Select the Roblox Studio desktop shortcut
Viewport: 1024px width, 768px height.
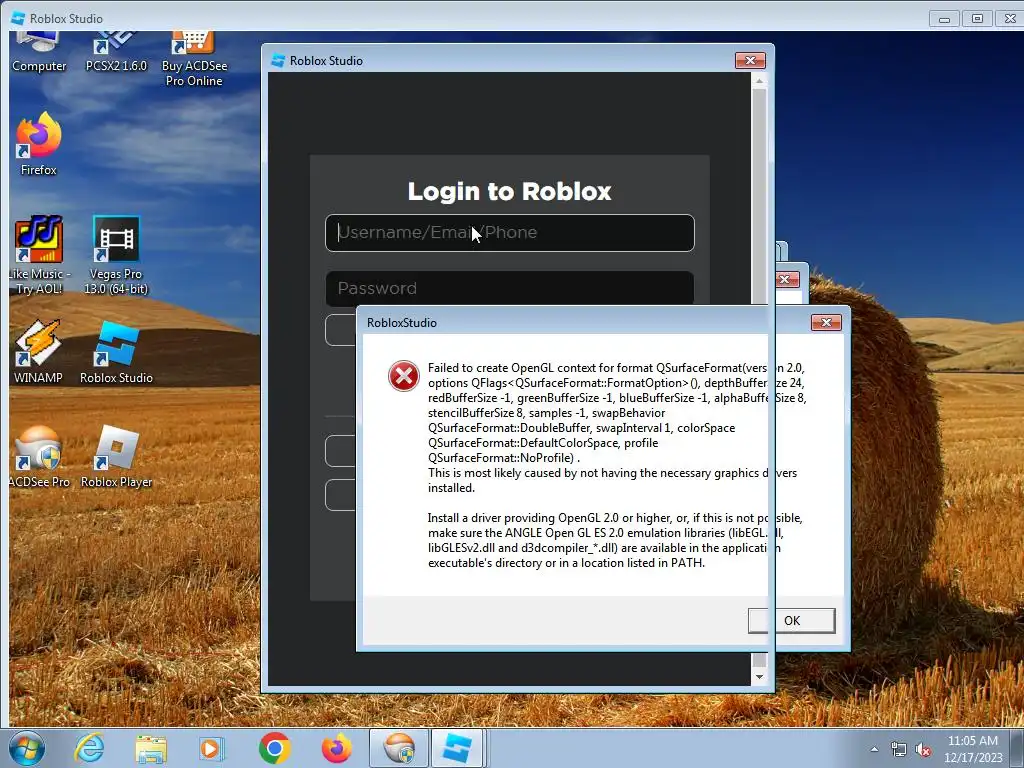point(116,352)
